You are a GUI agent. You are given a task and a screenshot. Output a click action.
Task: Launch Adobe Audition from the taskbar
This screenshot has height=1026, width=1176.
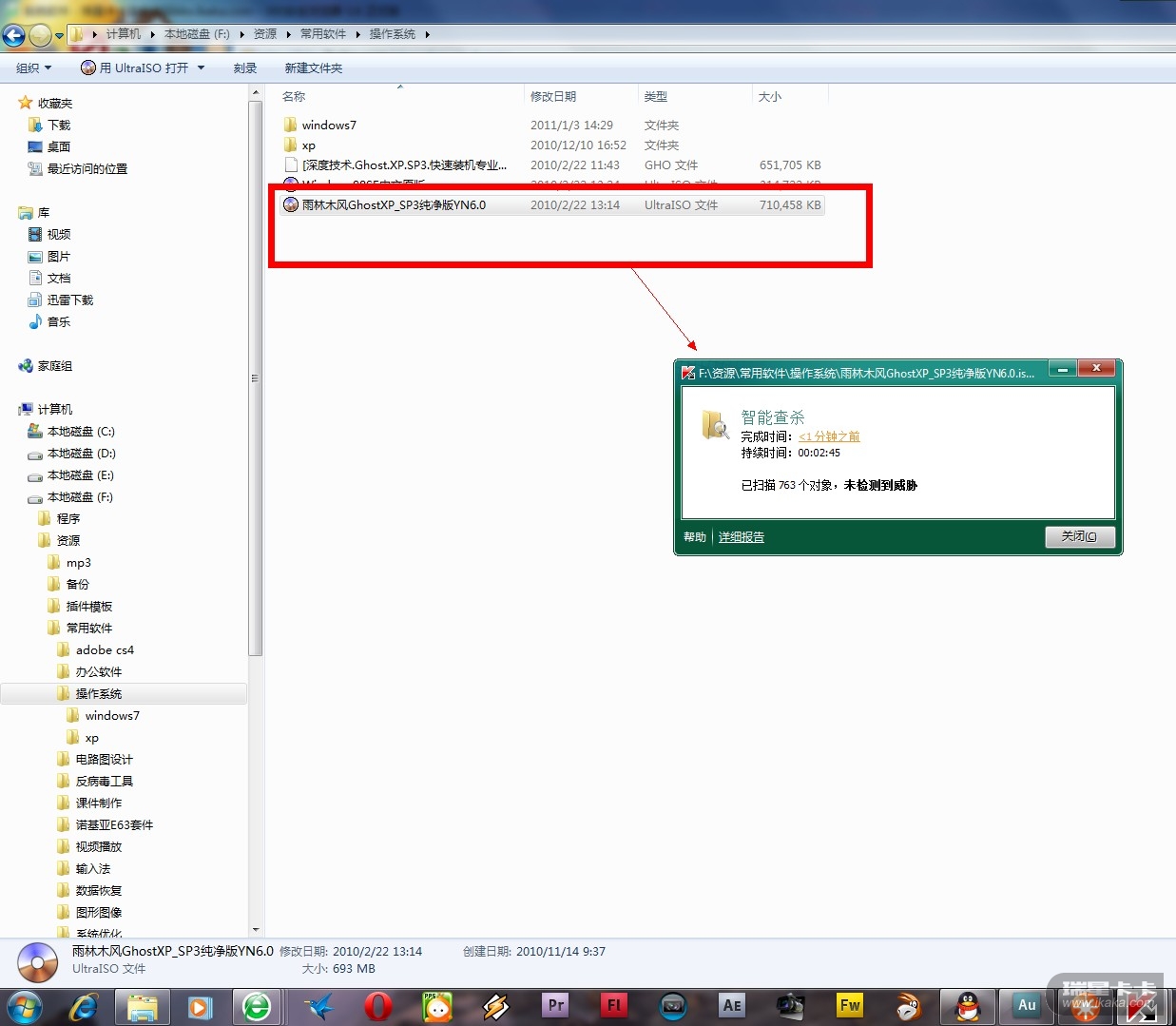(1027, 1006)
